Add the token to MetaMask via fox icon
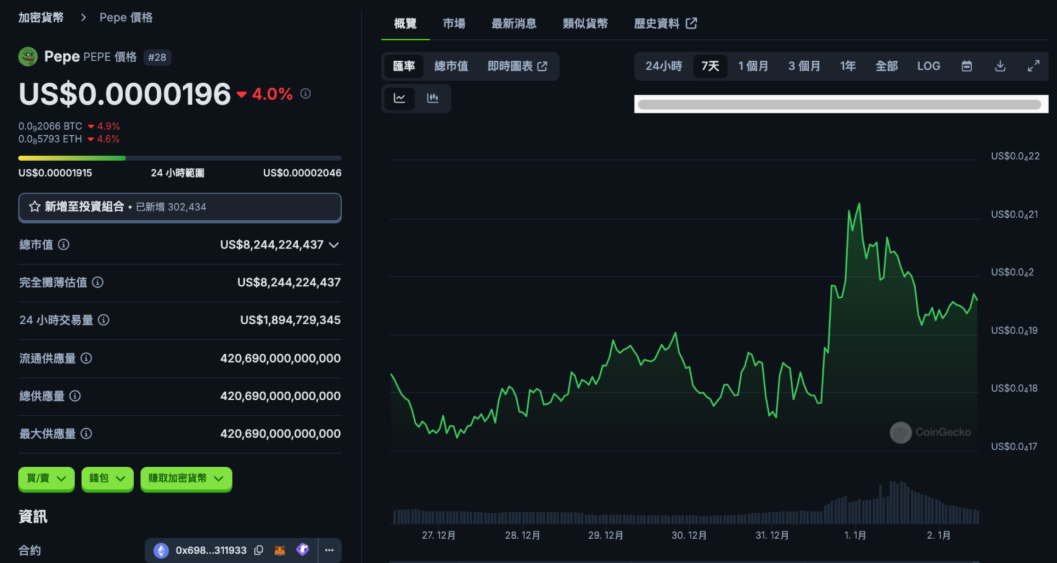Image resolution: width=1057 pixels, height=563 pixels. tap(281, 550)
